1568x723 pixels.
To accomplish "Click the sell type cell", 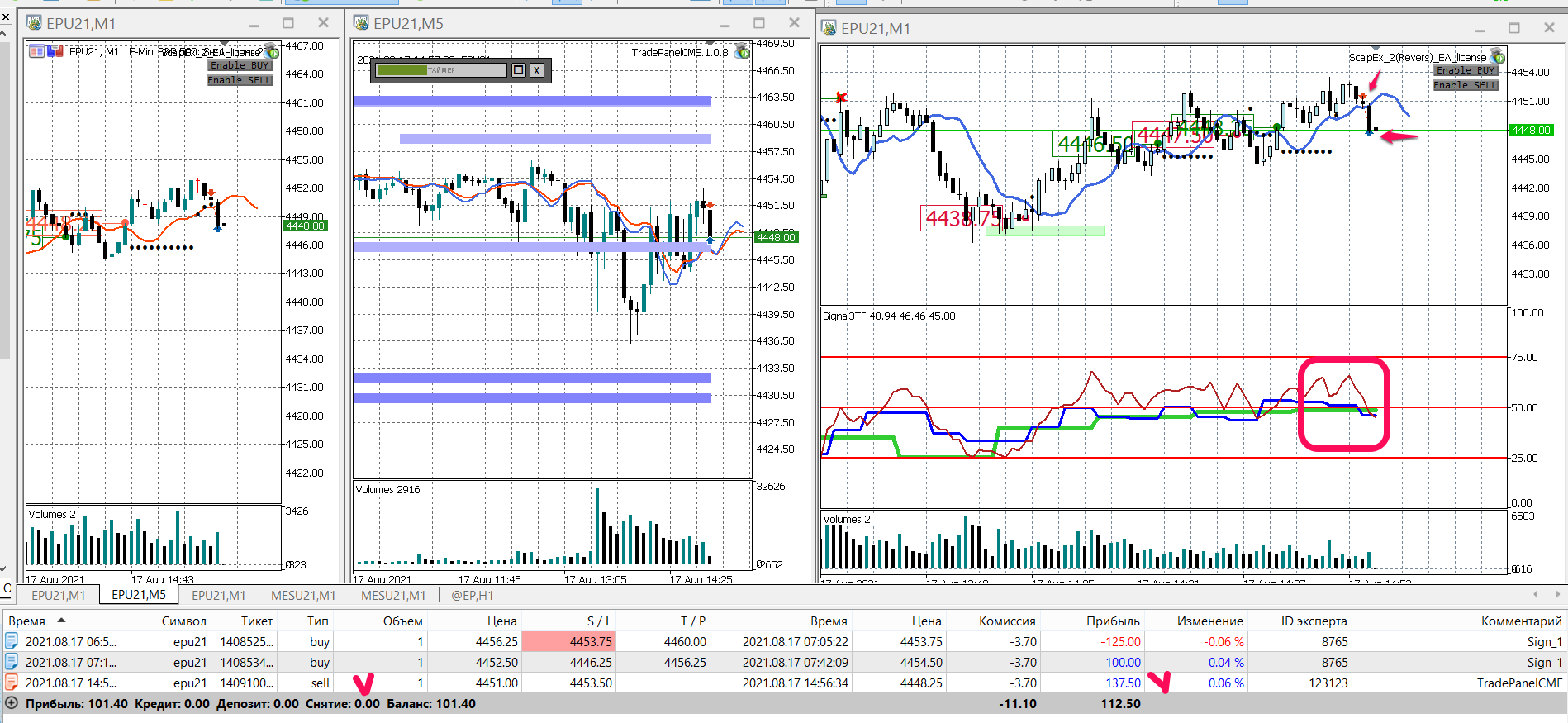I will pos(306,683).
